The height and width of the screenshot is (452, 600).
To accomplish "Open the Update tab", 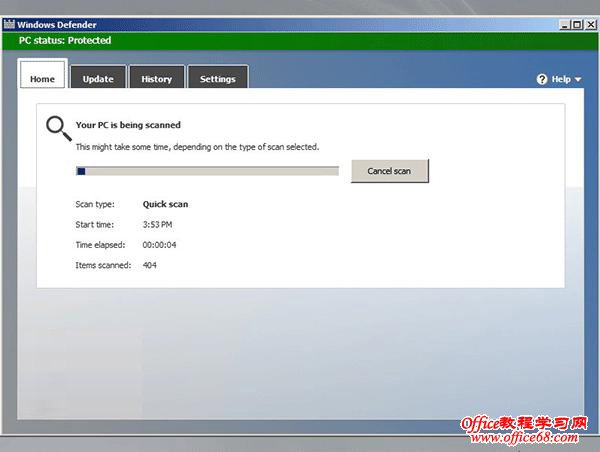I will coord(98,78).
